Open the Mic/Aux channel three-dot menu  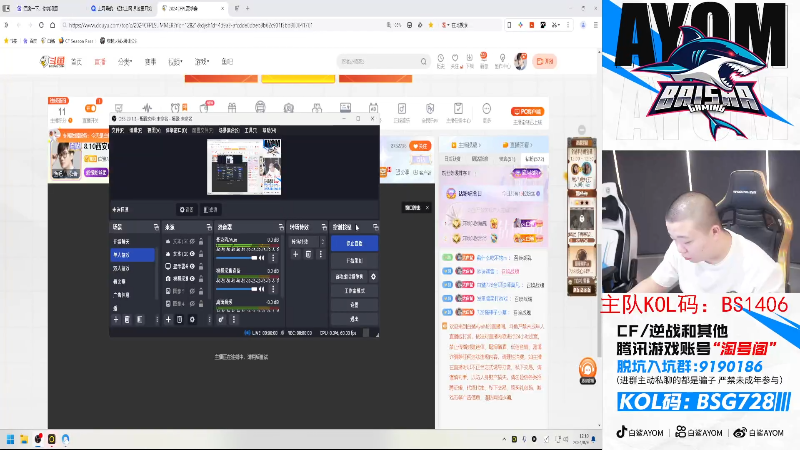pos(273,258)
